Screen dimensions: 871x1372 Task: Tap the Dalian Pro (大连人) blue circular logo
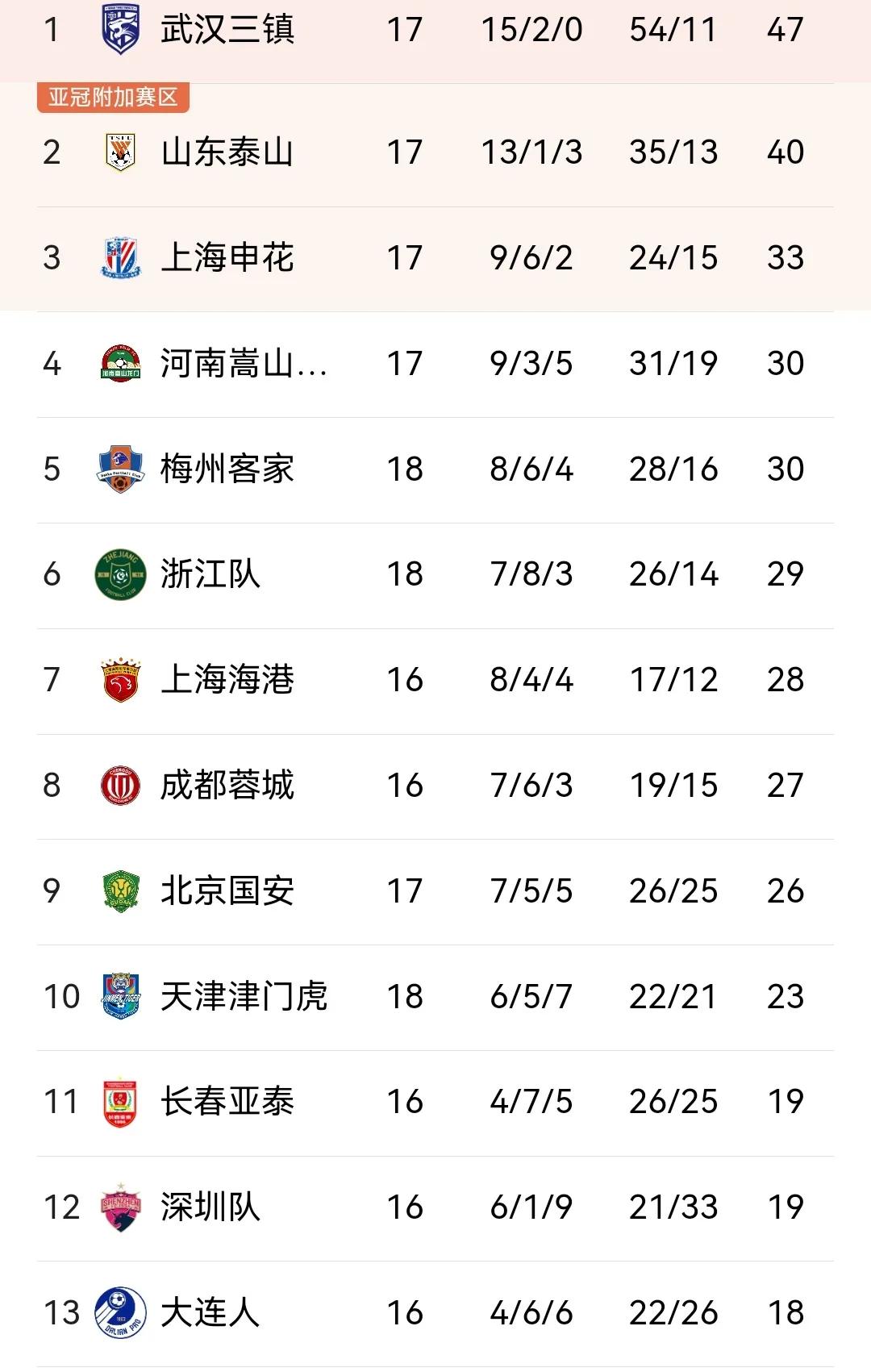(x=120, y=1312)
